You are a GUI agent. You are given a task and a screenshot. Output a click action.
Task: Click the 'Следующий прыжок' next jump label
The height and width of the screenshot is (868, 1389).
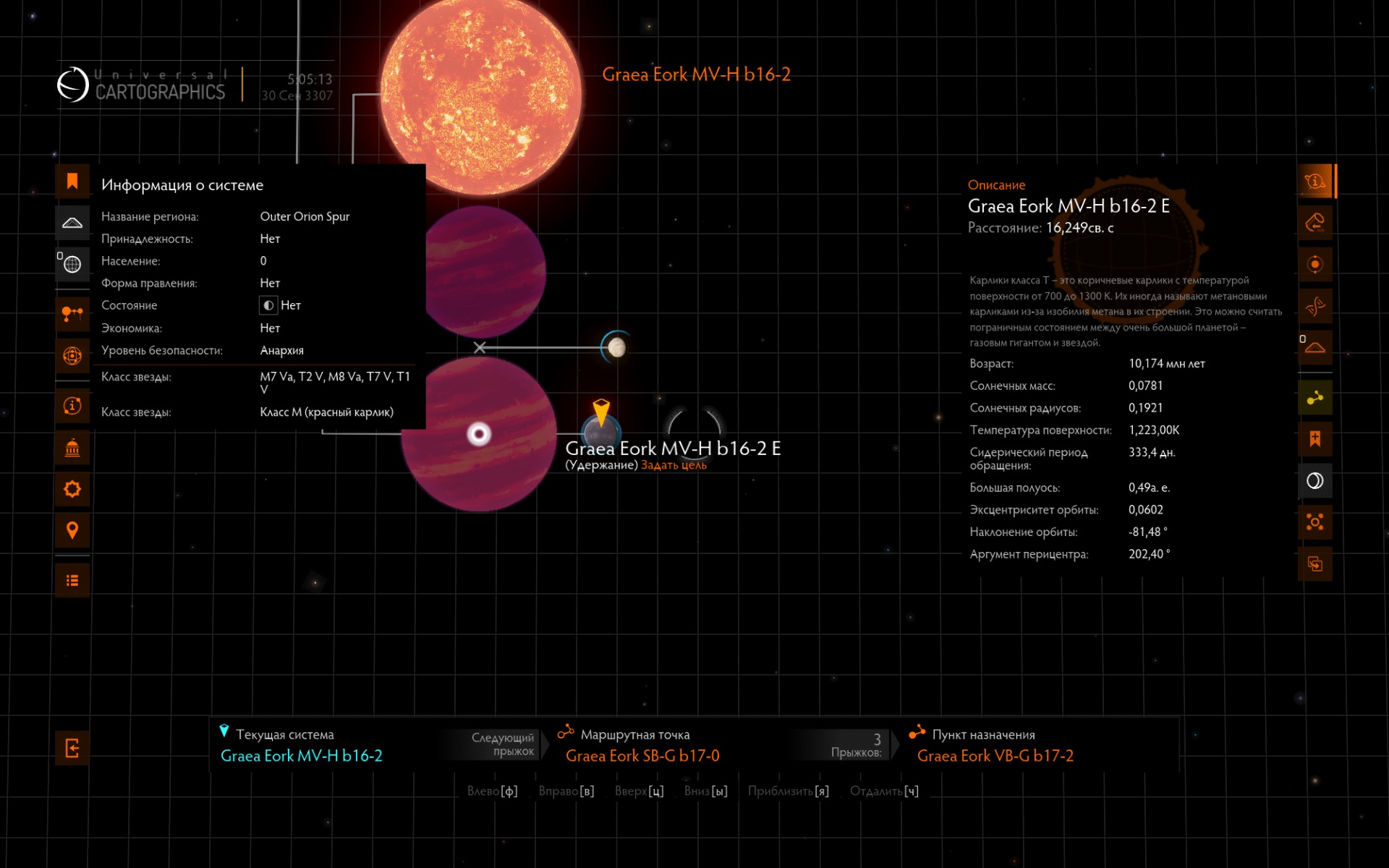(503, 744)
